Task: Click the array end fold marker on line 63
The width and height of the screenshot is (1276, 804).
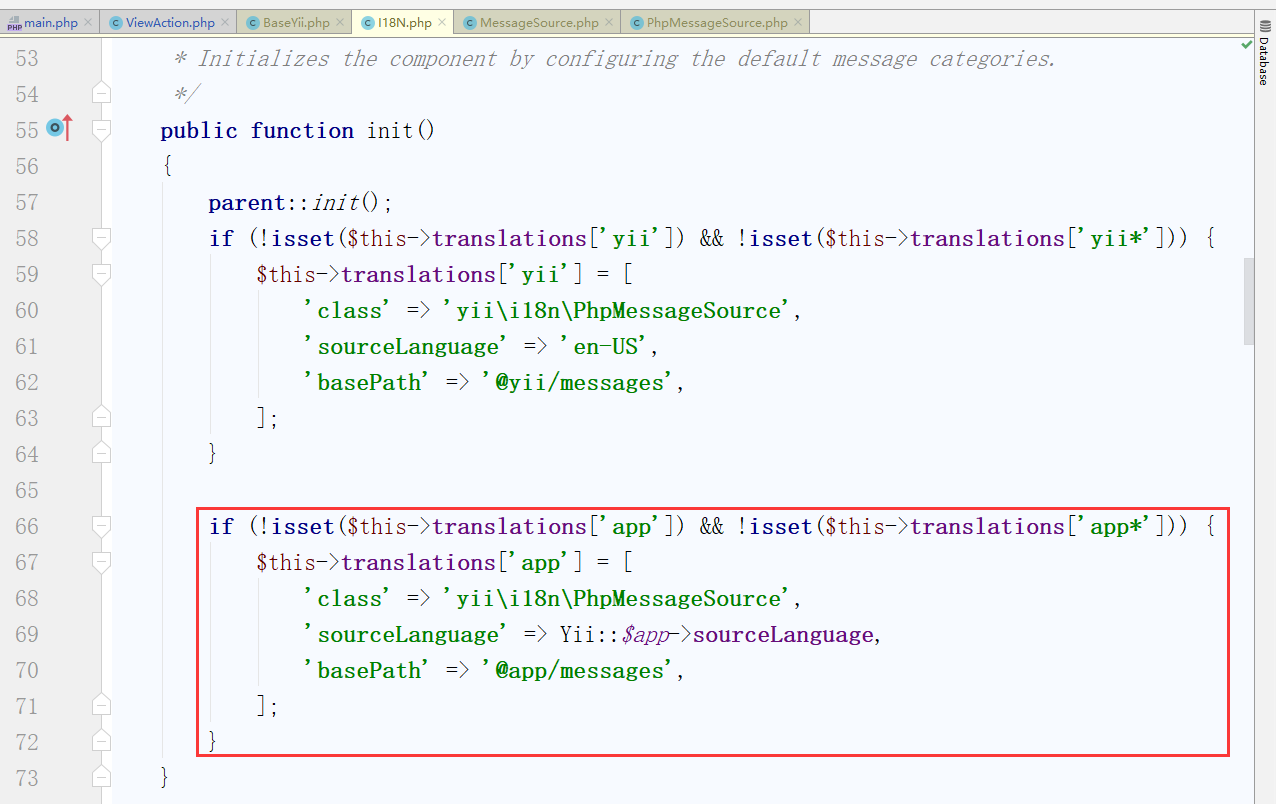Action: tap(101, 418)
